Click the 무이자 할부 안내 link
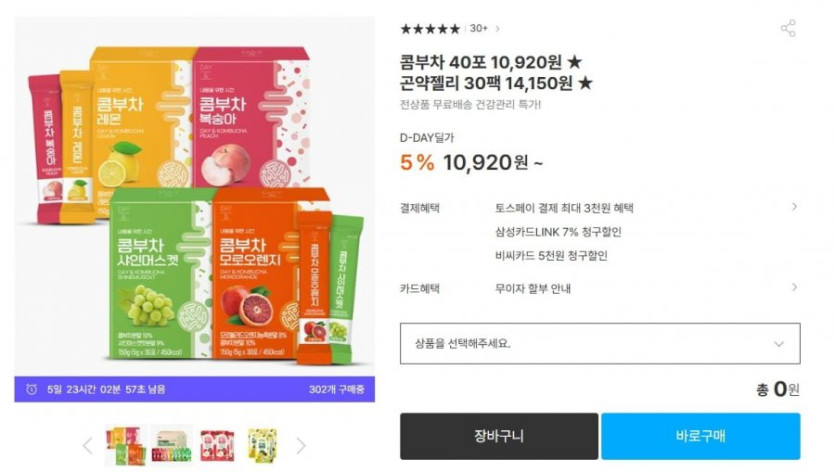 point(533,289)
